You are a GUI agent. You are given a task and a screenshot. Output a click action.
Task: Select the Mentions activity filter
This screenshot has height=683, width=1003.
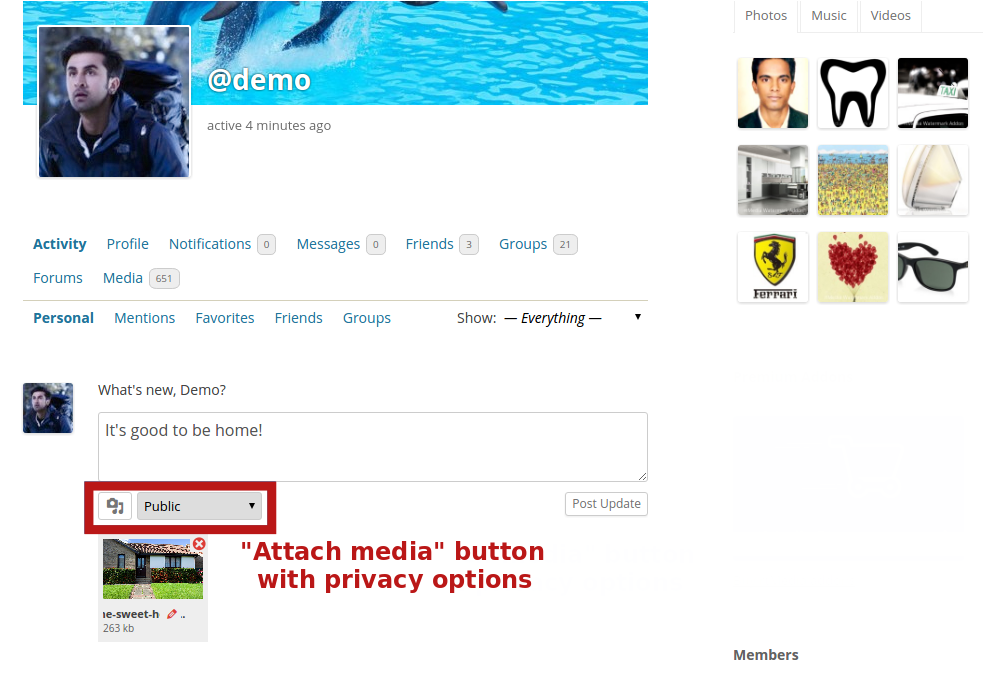tap(144, 318)
